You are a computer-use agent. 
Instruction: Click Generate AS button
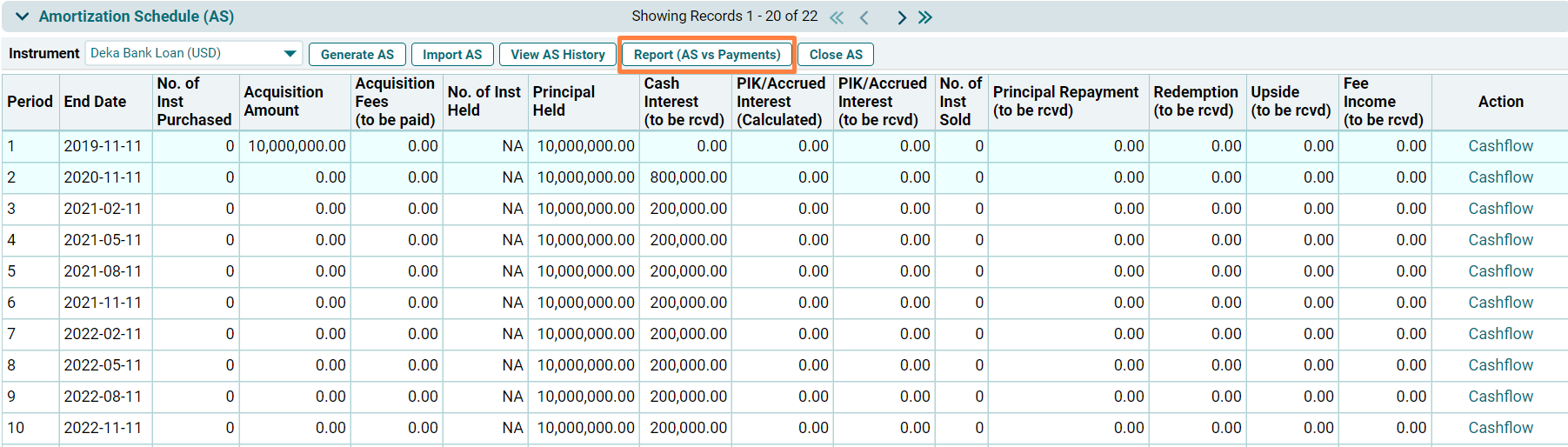click(x=357, y=55)
